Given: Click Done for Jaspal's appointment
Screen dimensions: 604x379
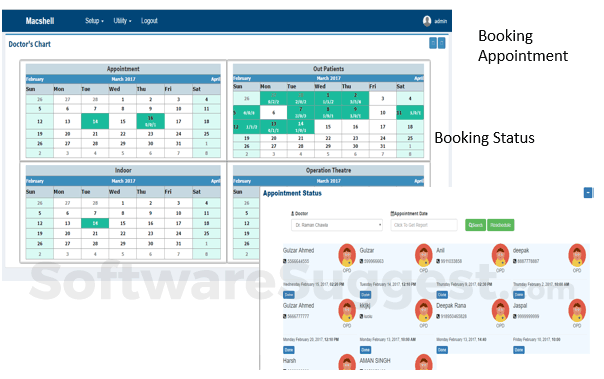Looking at the screenshot, I should point(518,350).
